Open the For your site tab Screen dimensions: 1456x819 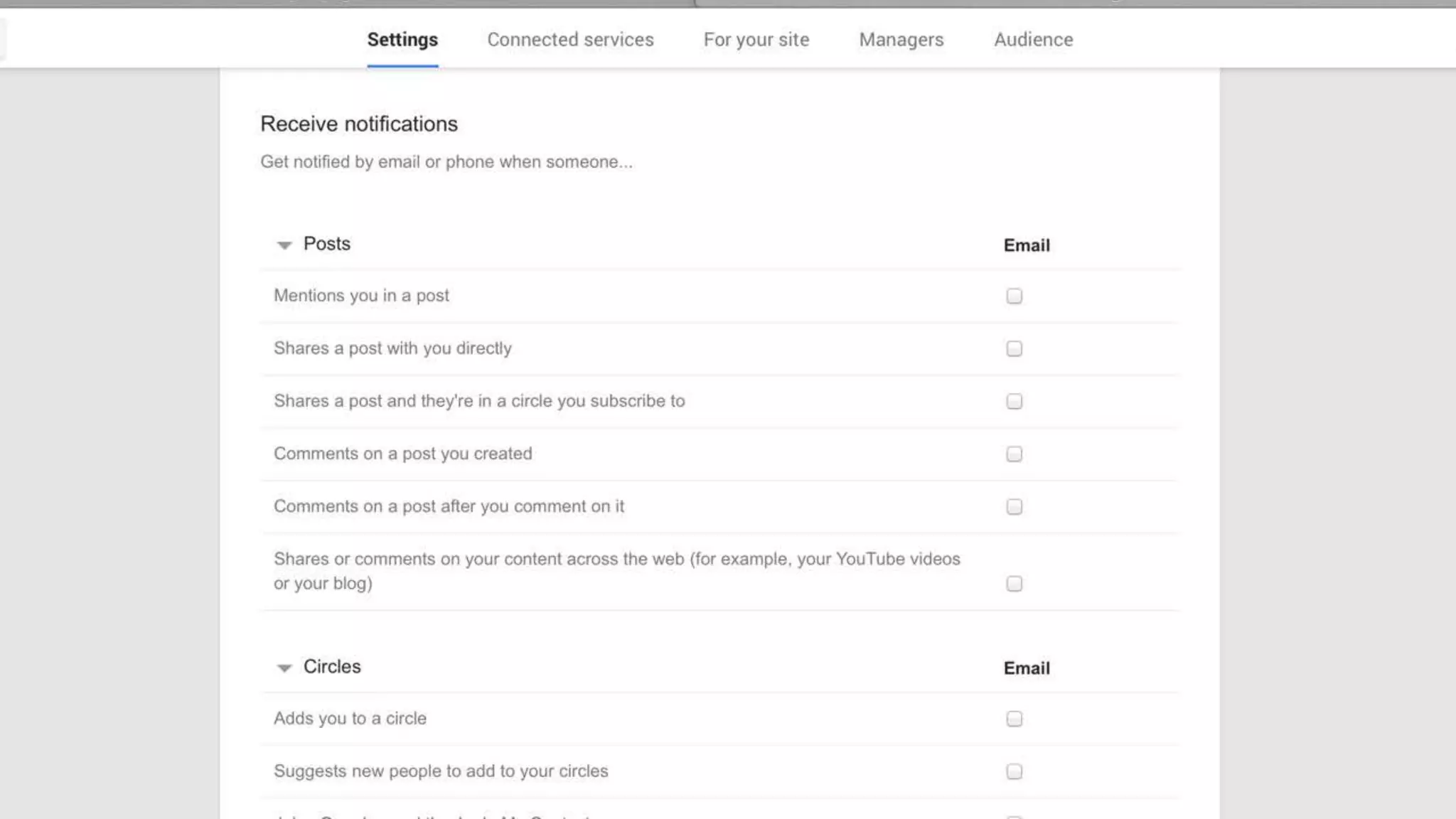pos(756,40)
